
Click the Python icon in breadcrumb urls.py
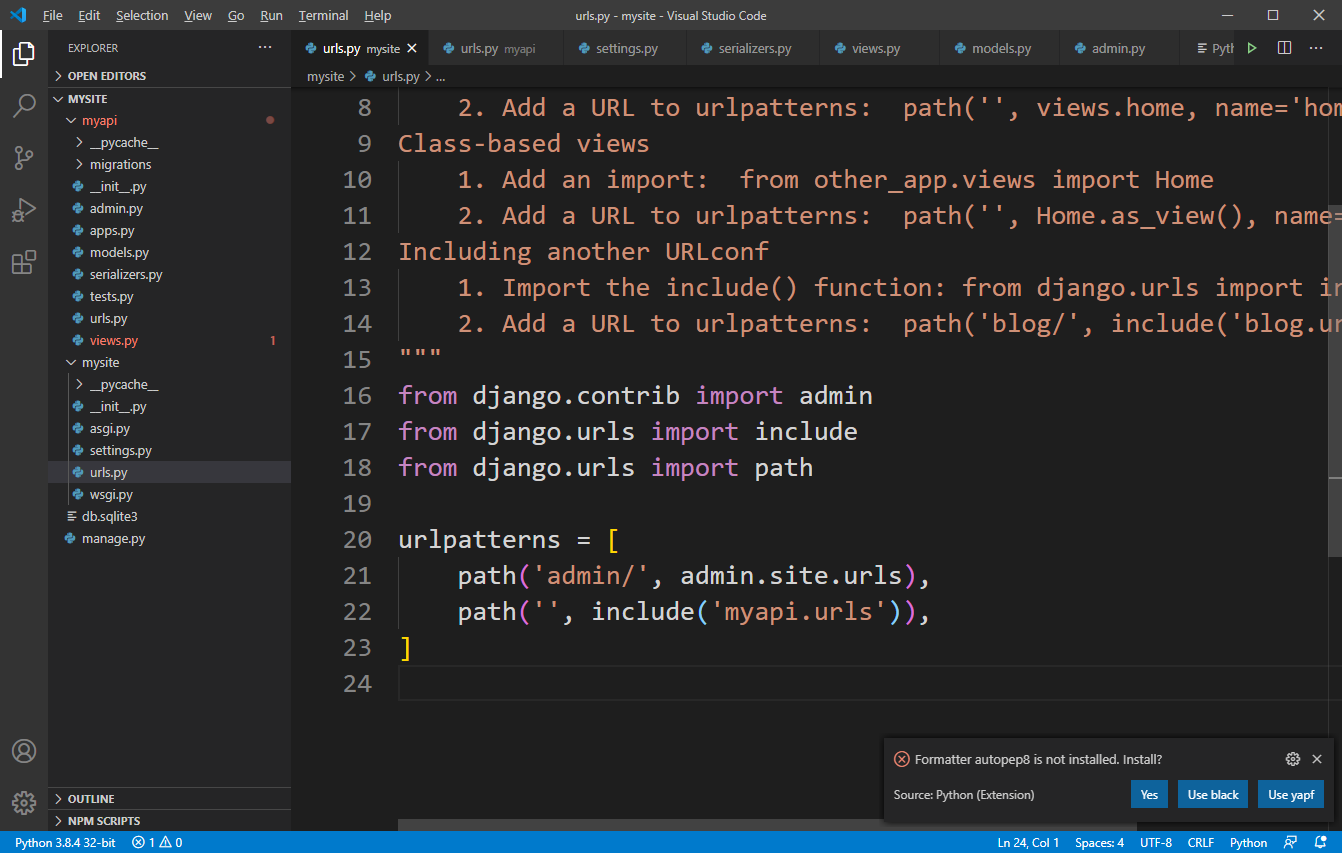(370, 76)
